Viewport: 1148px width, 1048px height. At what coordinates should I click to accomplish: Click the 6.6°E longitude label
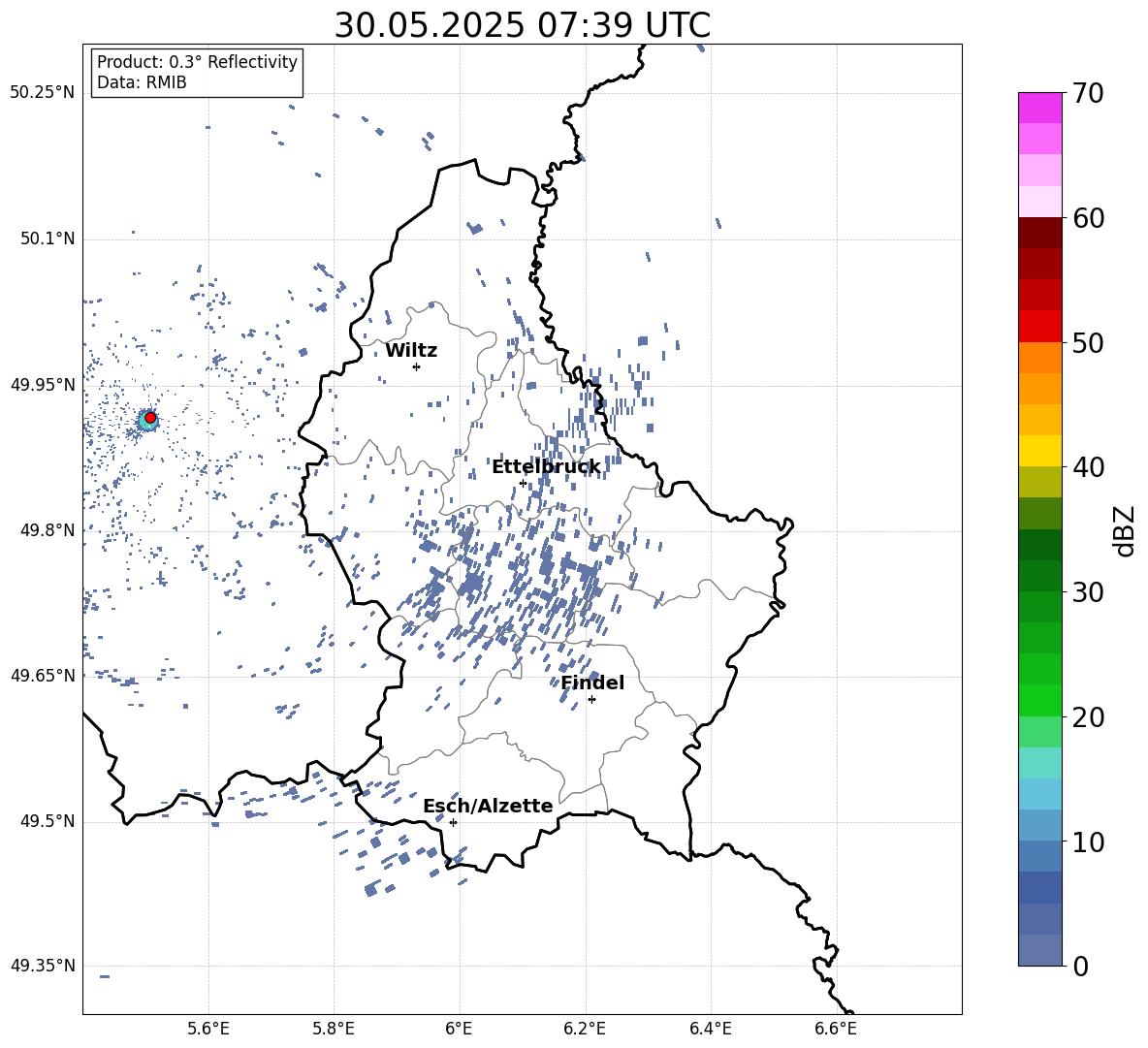[836, 1029]
